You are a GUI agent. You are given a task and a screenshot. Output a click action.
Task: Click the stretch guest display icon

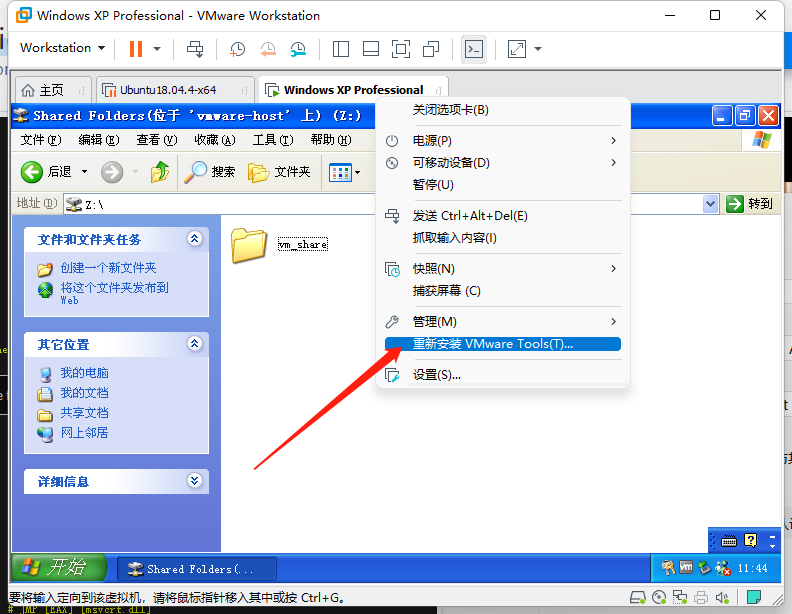pos(517,49)
